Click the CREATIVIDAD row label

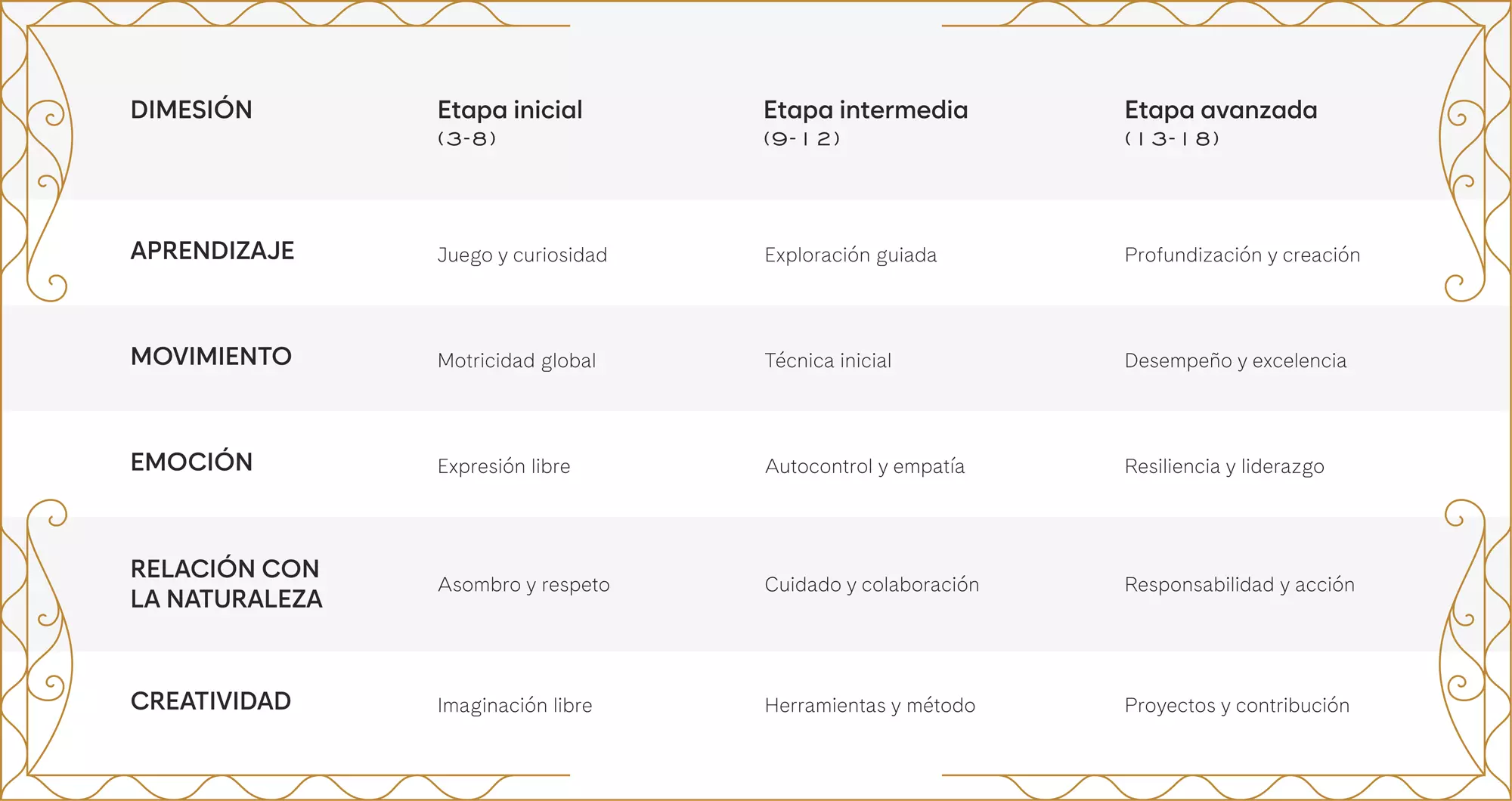pos(210,701)
